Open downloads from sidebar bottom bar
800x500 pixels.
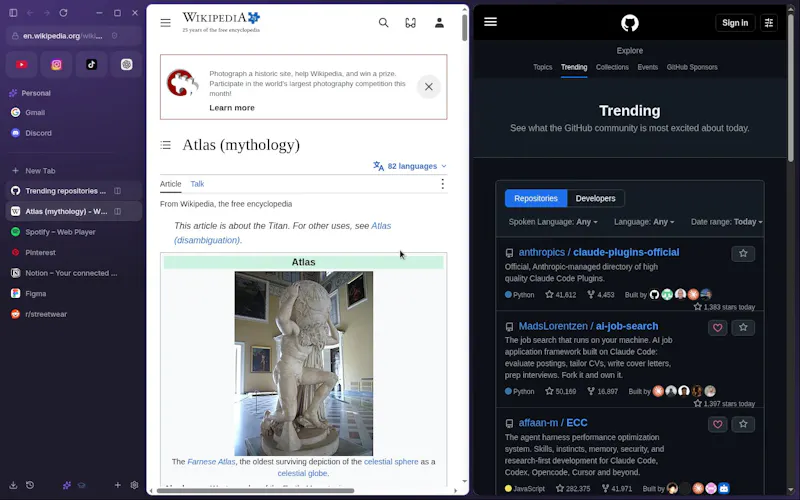tap(13, 485)
